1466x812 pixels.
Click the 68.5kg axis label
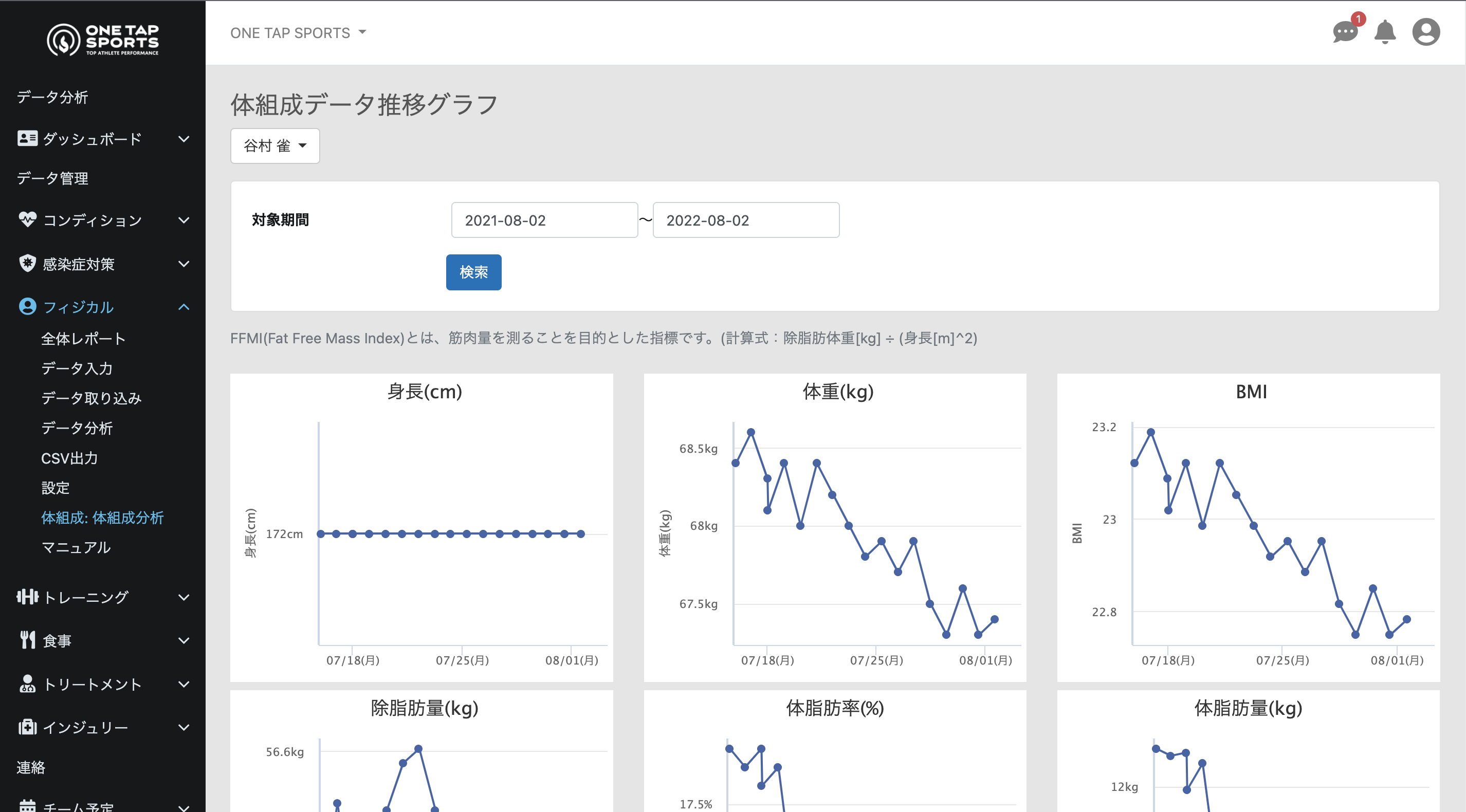pos(698,448)
